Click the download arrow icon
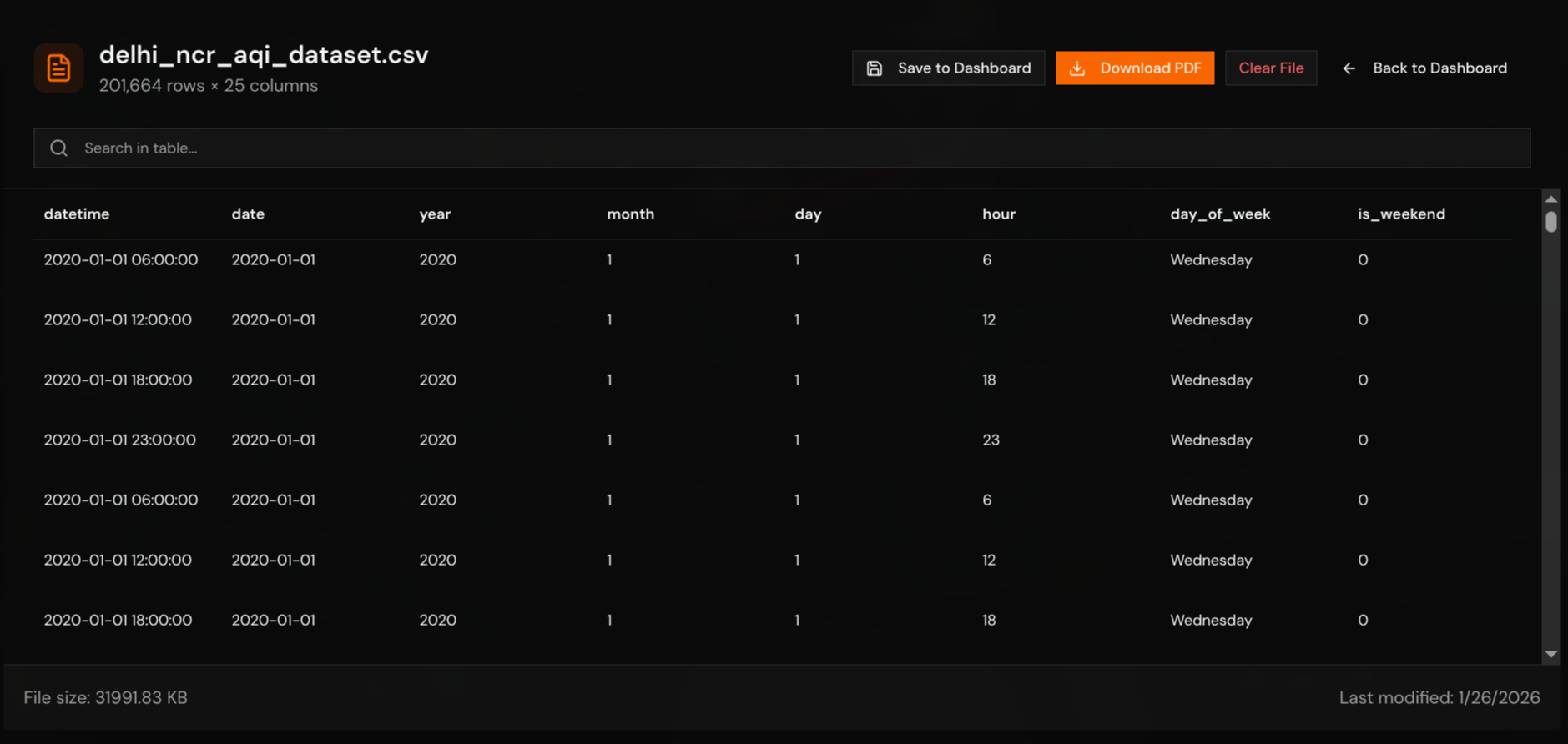 click(x=1077, y=68)
